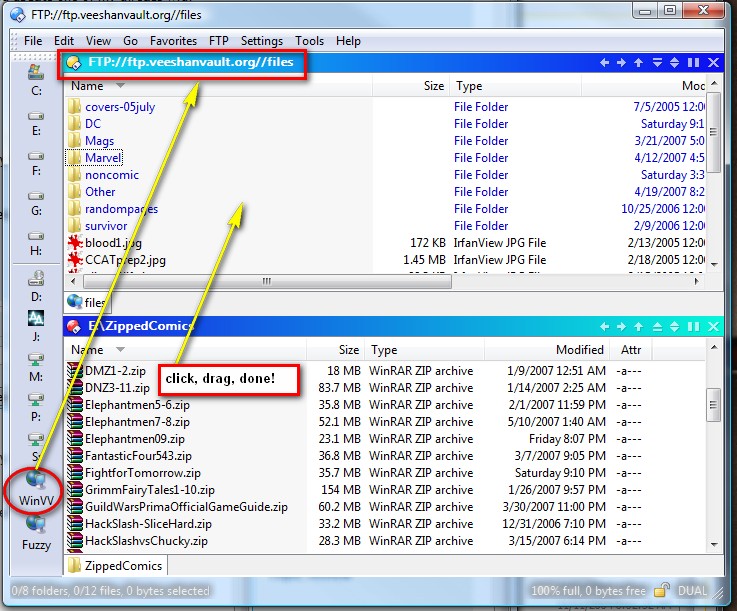
Task: Toggle DUAL pane mode in status bar
Action: (692, 591)
